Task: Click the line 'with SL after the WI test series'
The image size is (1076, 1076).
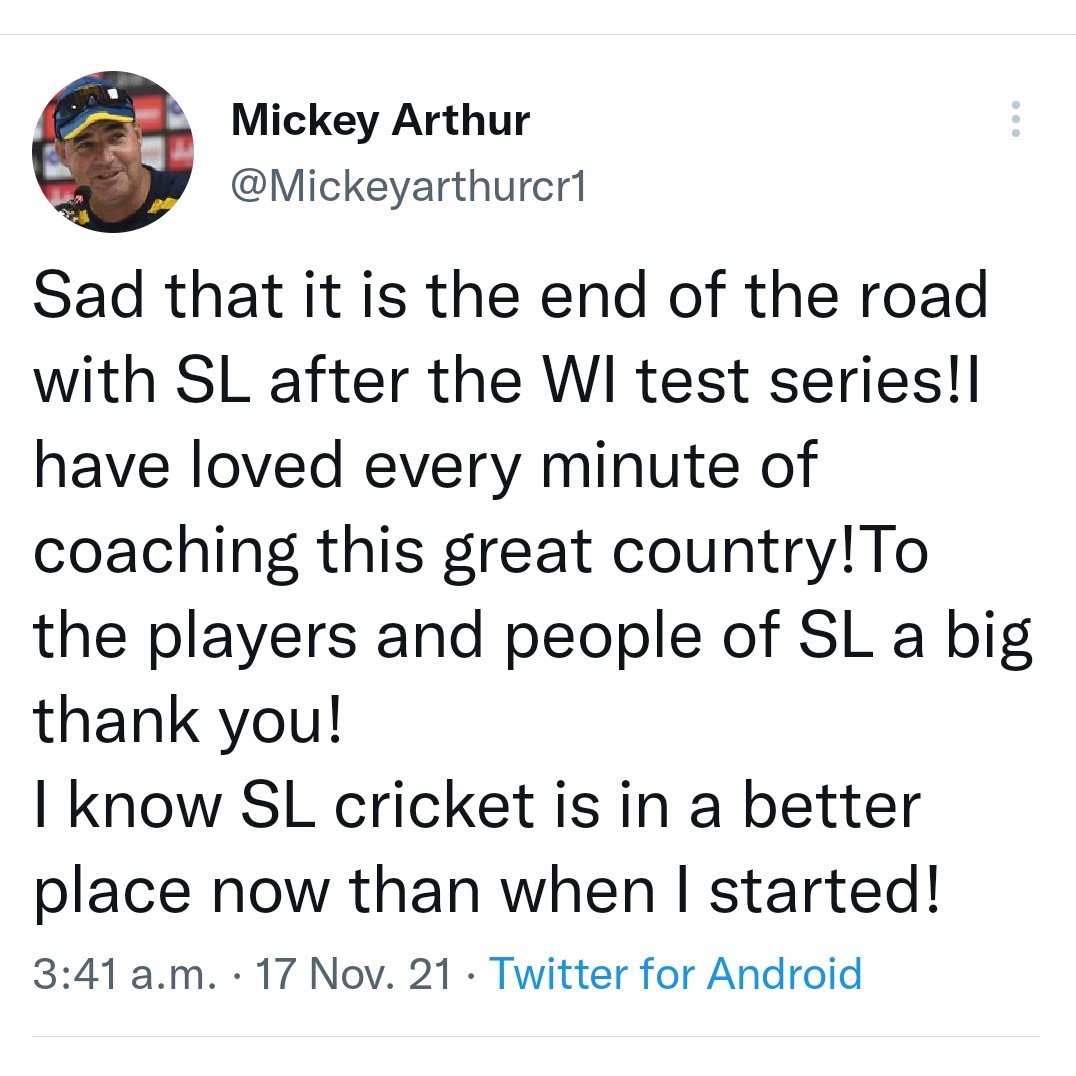Action: (506, 380)
